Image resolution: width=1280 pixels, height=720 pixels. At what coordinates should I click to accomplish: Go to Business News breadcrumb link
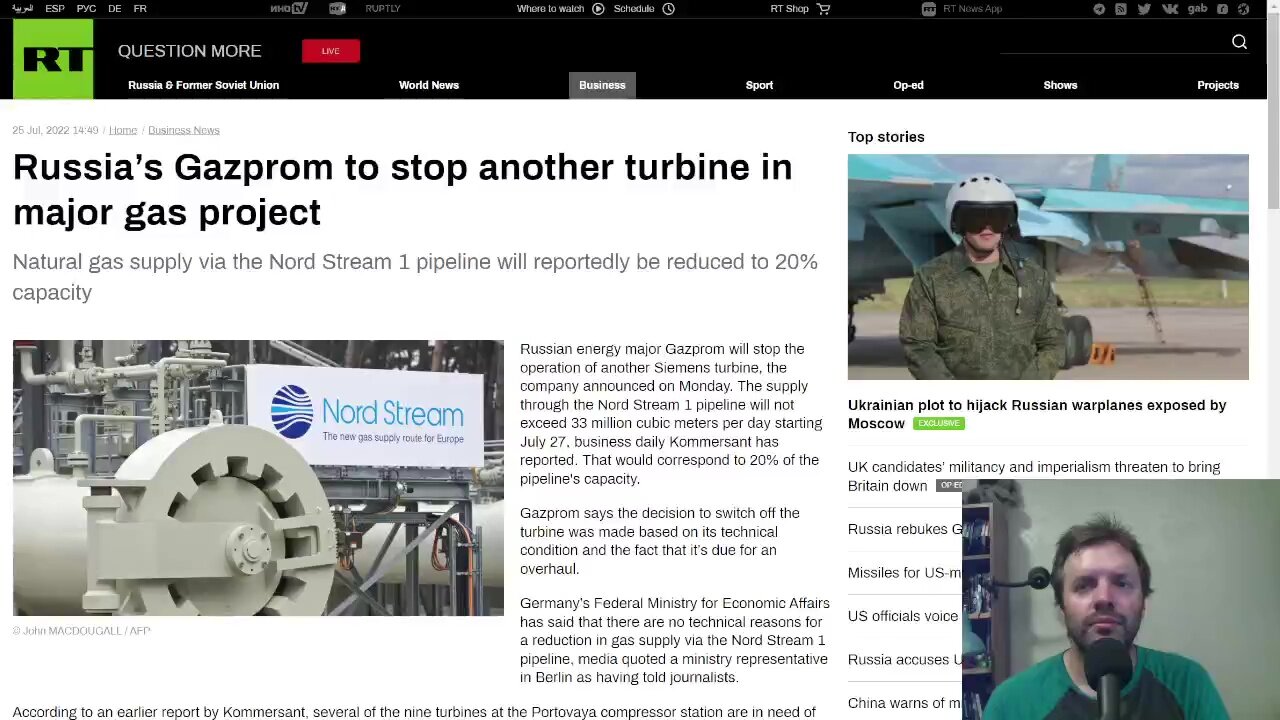click(x=184, y=130)
